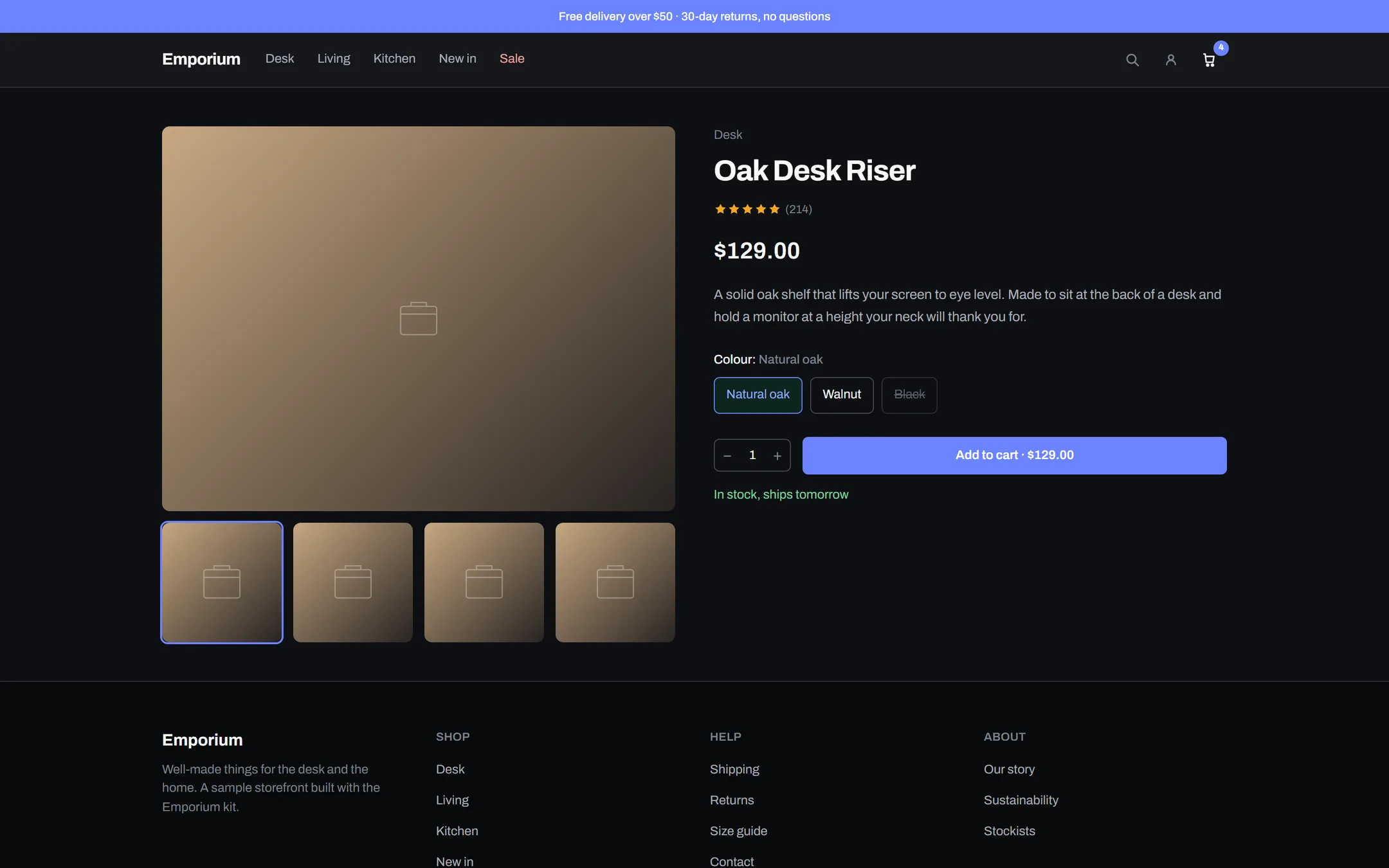The image size is (1389, 868).
Task: Click the Desk breadcrumb above product title
Action: pos(728,135)
